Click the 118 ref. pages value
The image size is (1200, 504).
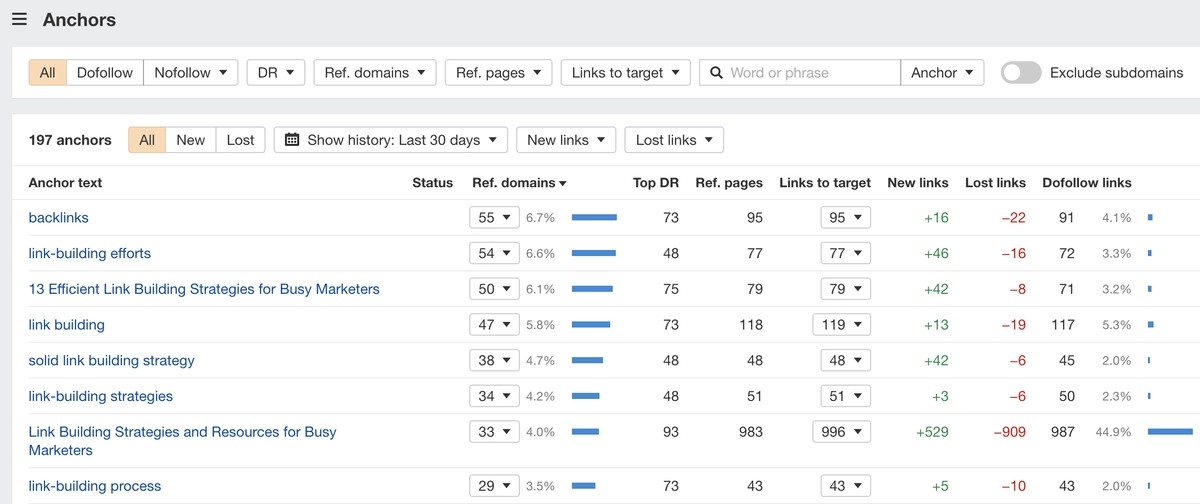tap(749, 325)
